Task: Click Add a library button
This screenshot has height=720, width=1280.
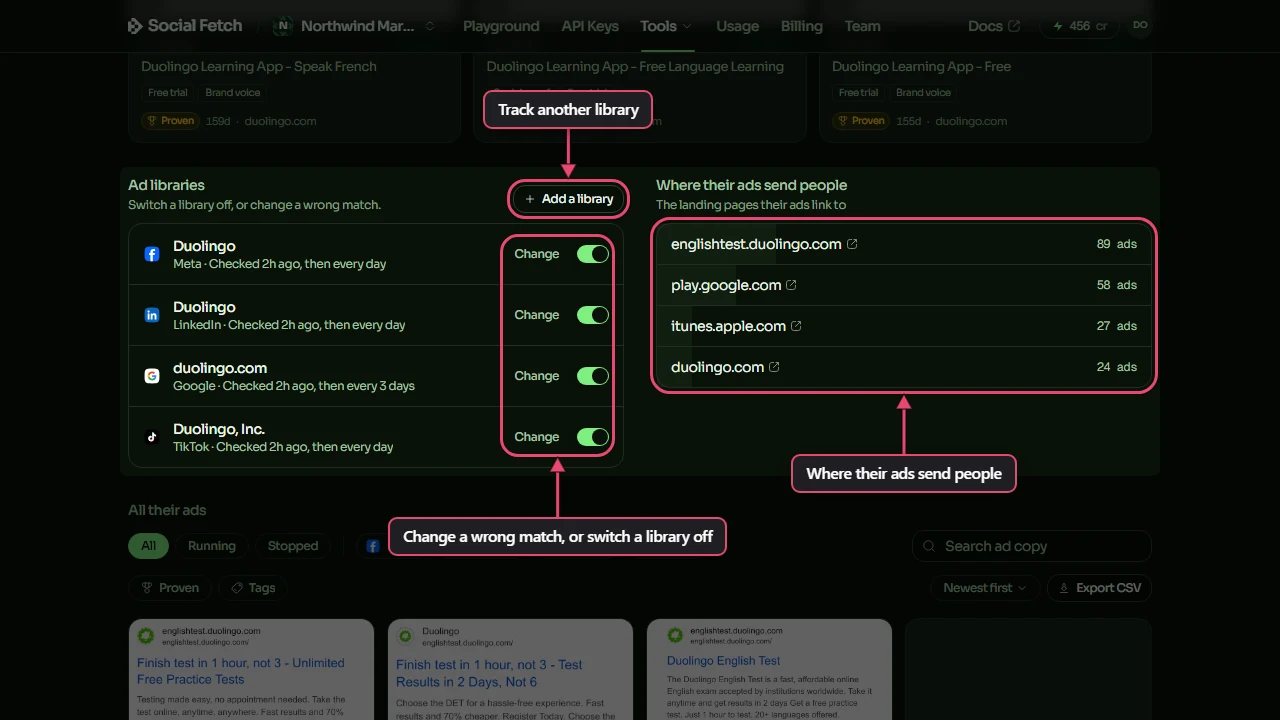Action: (569, 199)
